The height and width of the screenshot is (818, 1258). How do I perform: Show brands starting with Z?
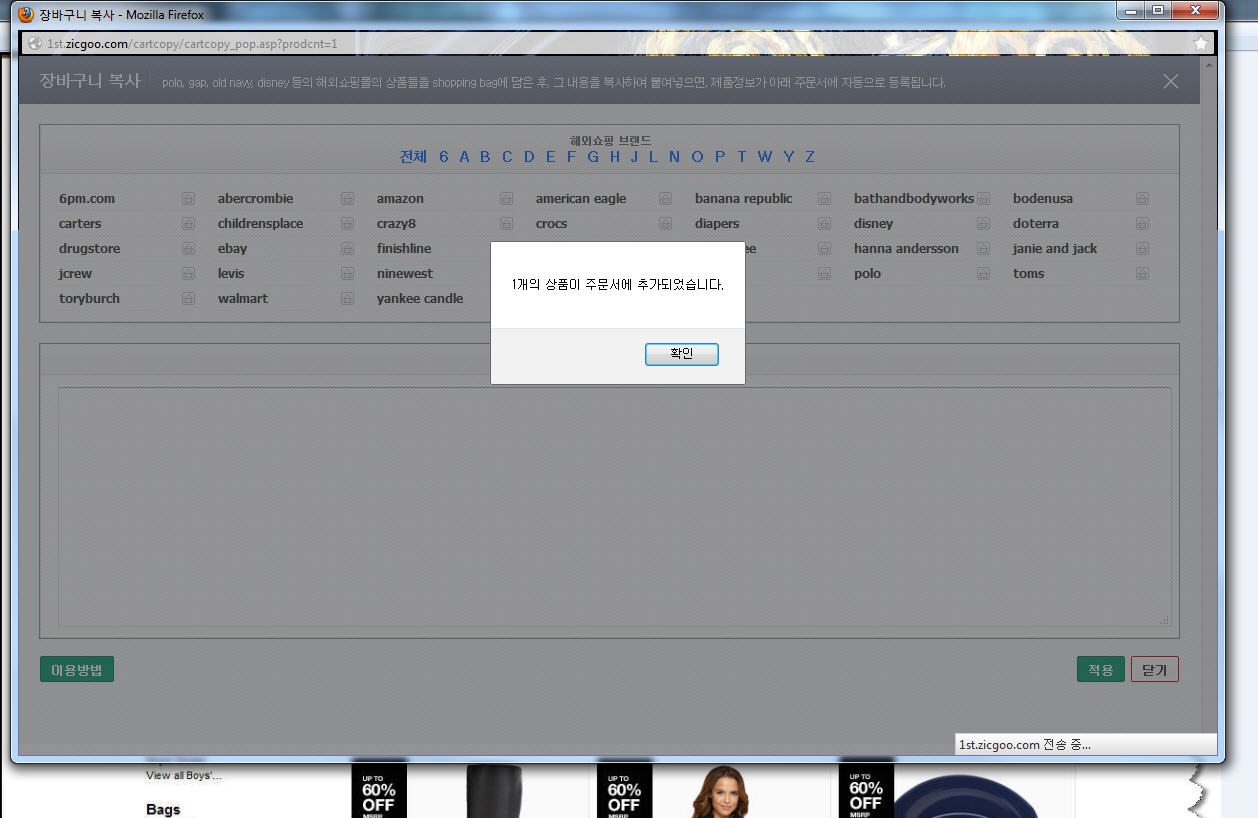(x=810, y=156)
